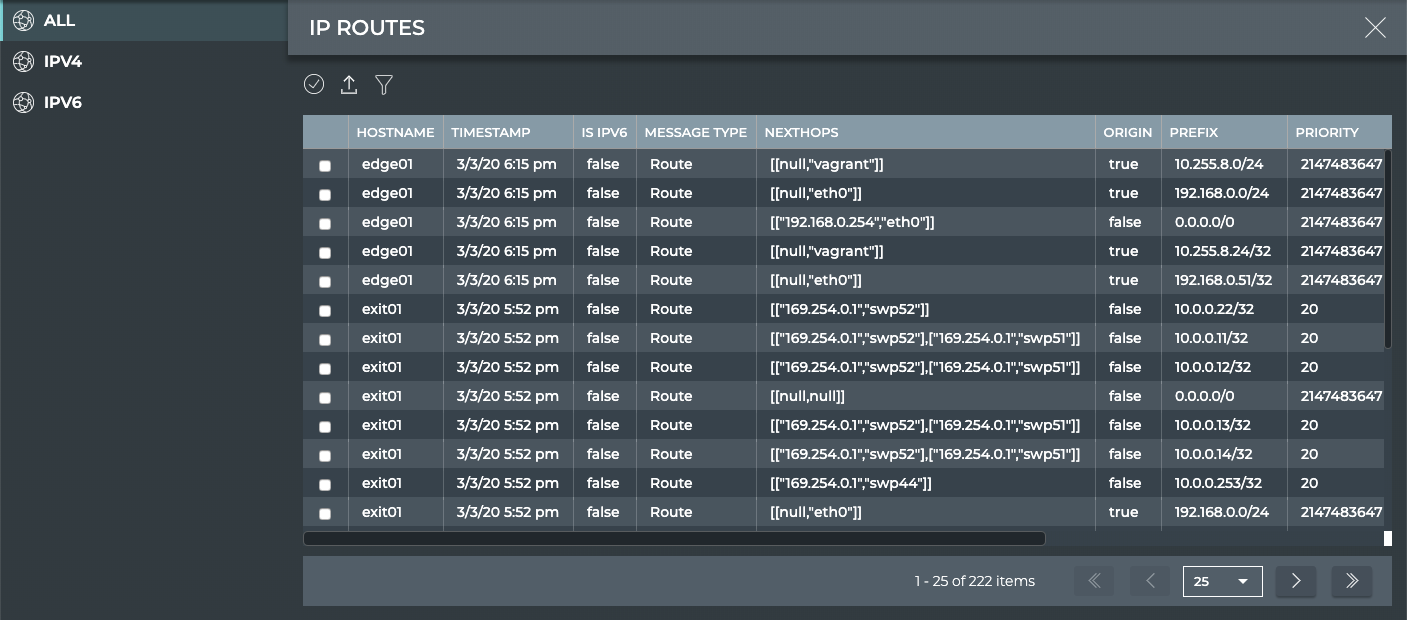Viewport: 1407px width, 620px height.
Task: Sort by the Hostname column header
Action: tap(395, 132)
